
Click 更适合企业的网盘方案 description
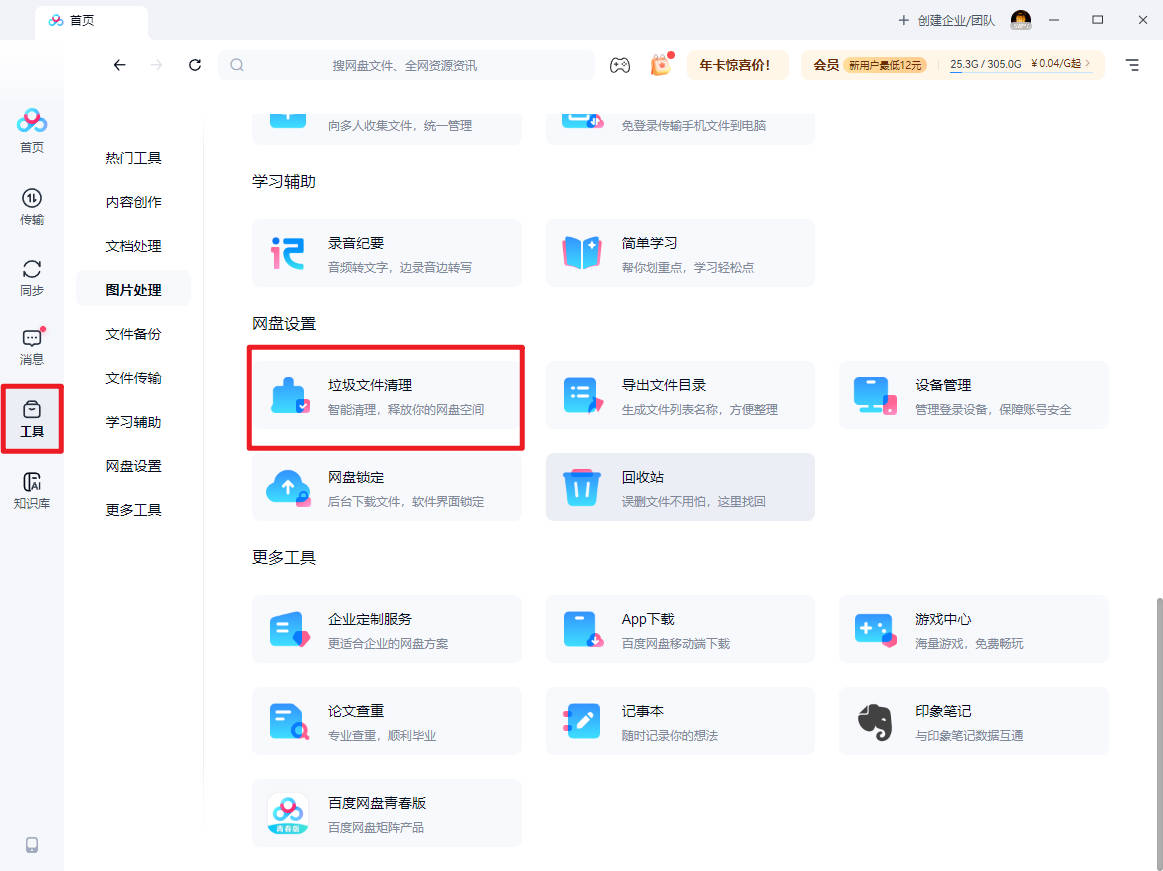pos(388,643)
